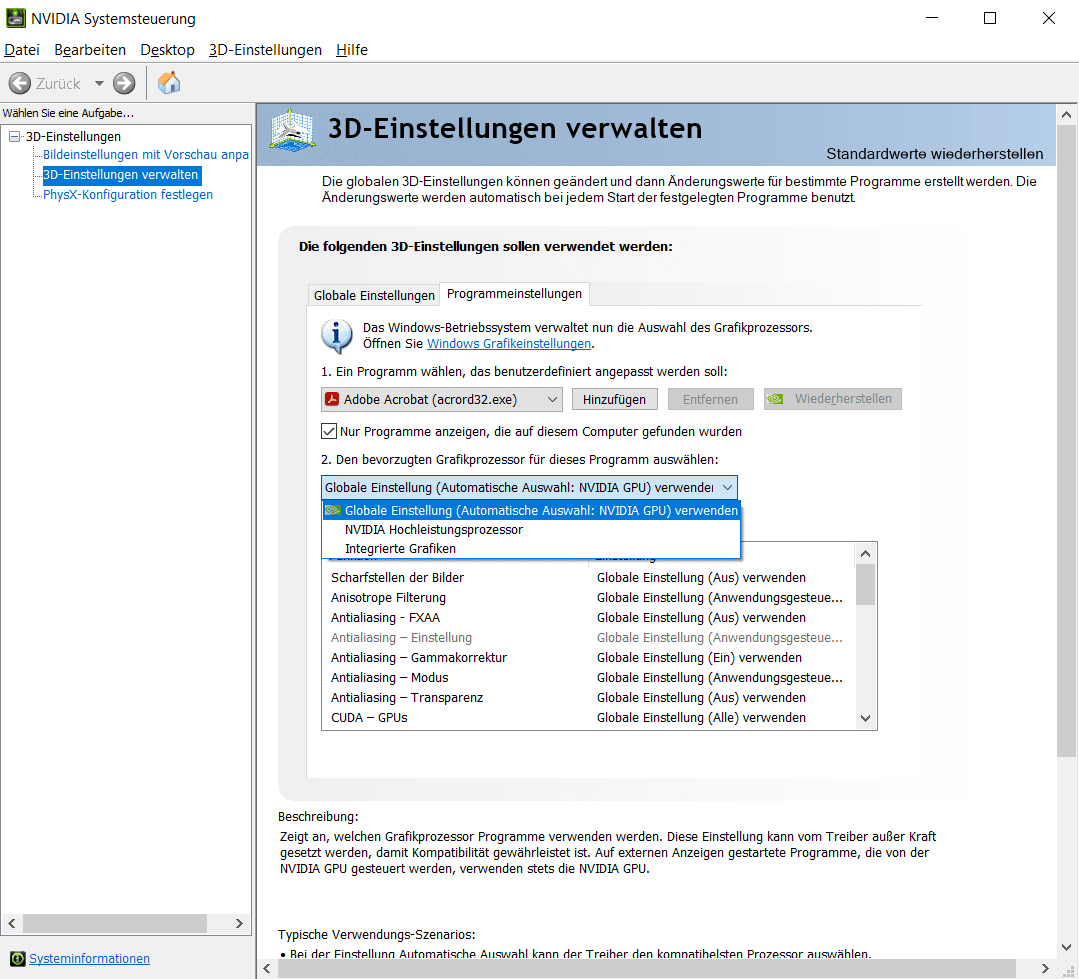Select 'CUDA – GPUs' setting row
The height and width of the screenshot is (979, 1079).
click(588, 717)
